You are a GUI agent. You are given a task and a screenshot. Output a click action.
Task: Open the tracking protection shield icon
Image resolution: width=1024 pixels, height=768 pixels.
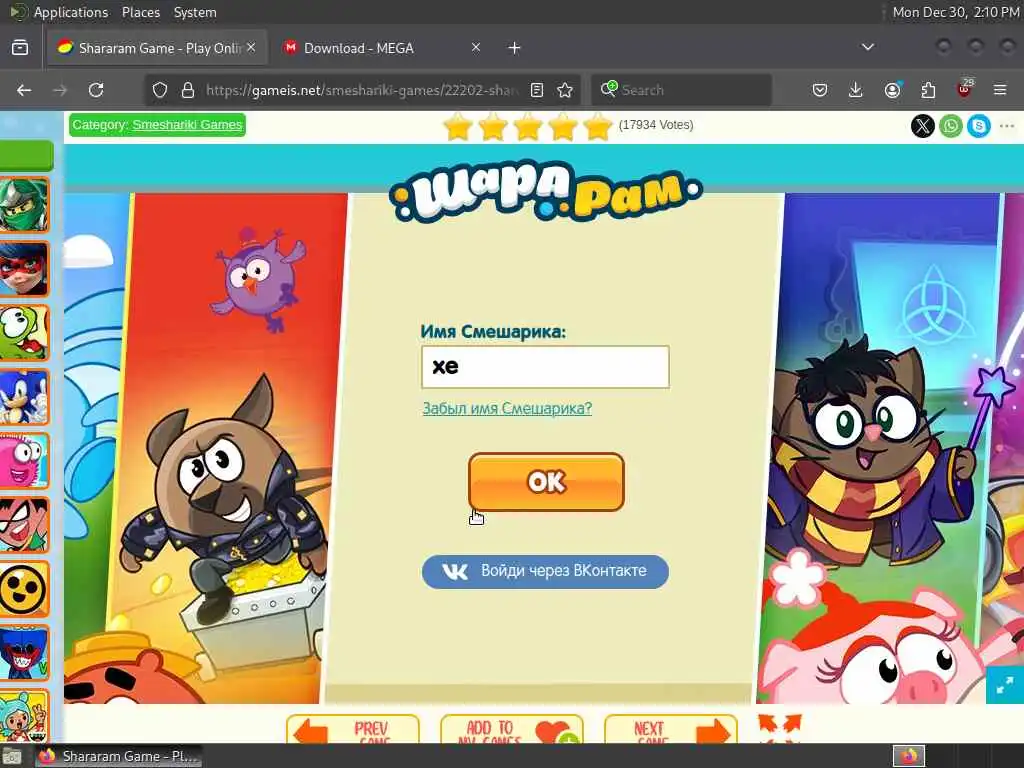tap(160, 90)
